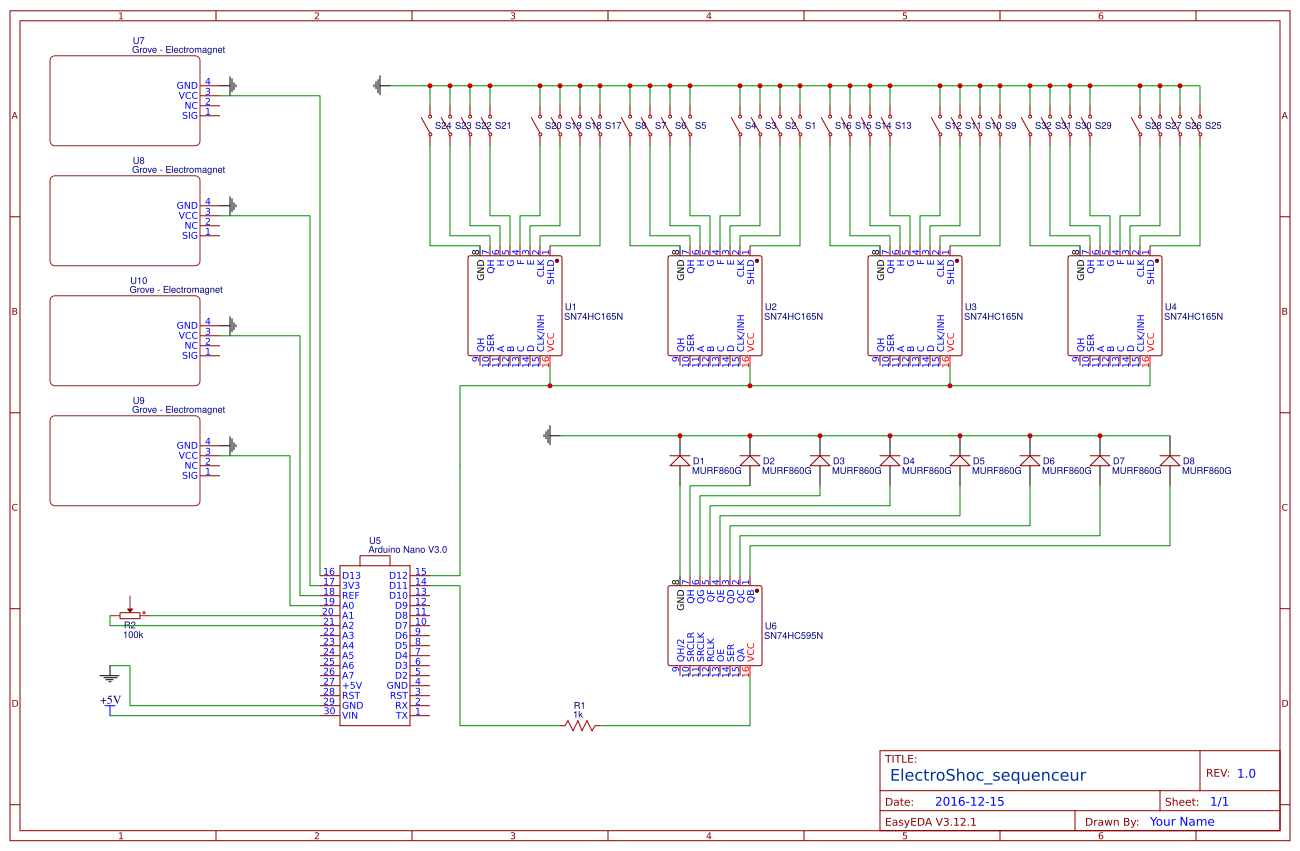Image resolution: width=1300 pixels, height=851 pixels.
Task: Select the R2 100k potentiometer symbol
Action: point(128,614)
